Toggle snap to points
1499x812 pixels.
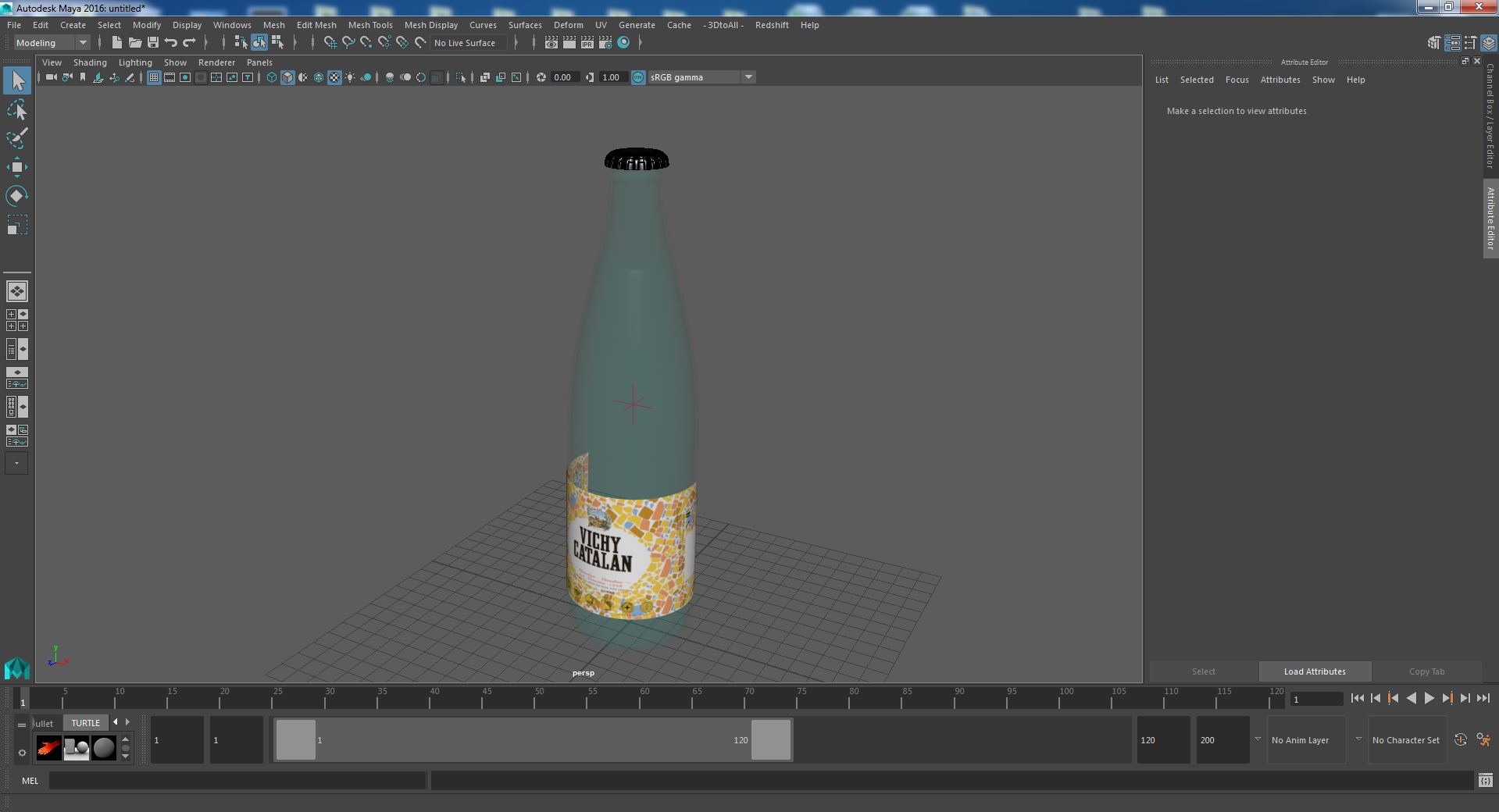[x=366, y=42]
